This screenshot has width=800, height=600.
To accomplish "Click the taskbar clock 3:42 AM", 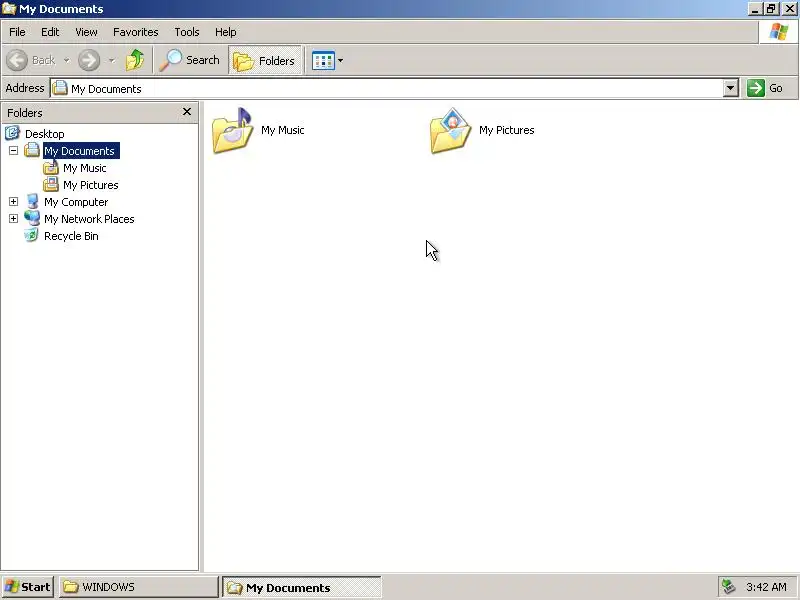I will point(766,587).
